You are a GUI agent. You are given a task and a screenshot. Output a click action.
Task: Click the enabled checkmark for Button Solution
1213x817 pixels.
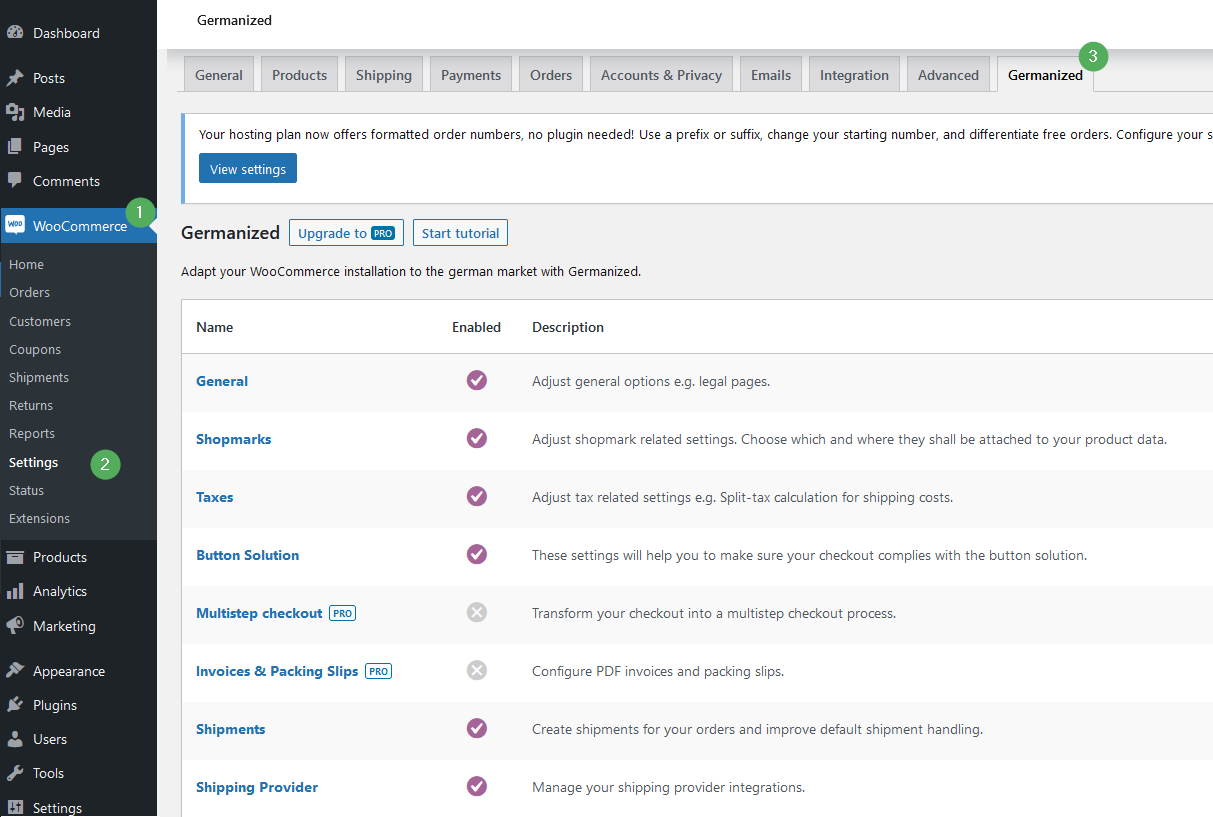[x=477, y=555]
